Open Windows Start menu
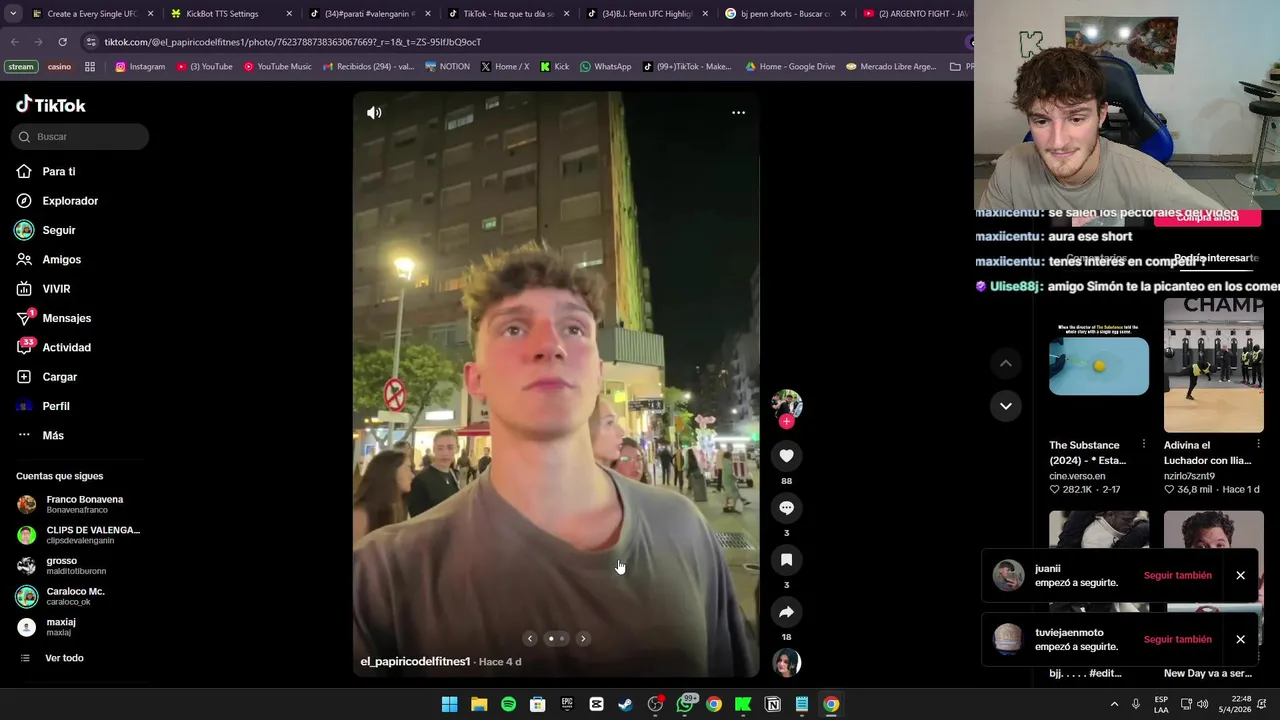Viewport: 1280px width, 720px height. point(449,704)
